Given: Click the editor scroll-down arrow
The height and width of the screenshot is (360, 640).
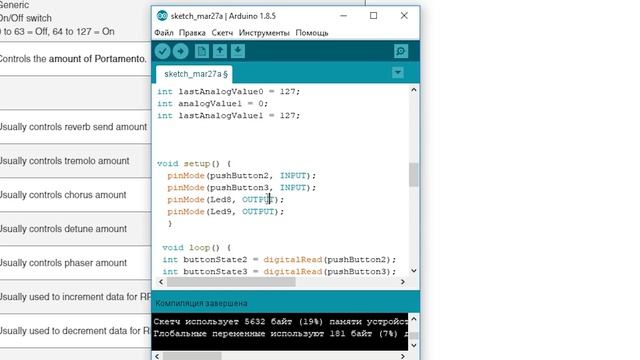Looking at the screenshot, I should pyautogui.click(x=413, y=271).
